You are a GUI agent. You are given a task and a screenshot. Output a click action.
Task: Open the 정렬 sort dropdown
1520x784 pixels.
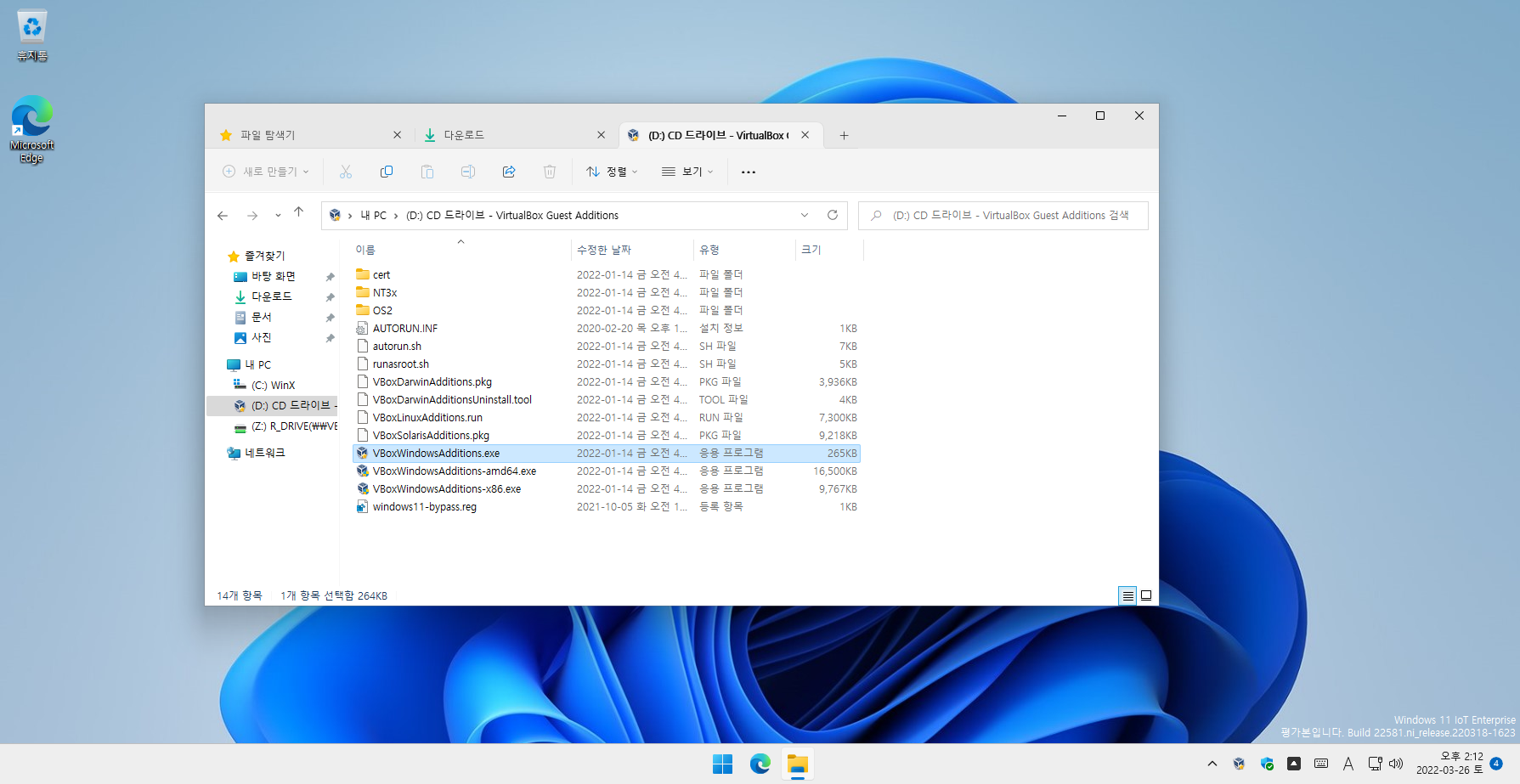(x=612, y=172)
